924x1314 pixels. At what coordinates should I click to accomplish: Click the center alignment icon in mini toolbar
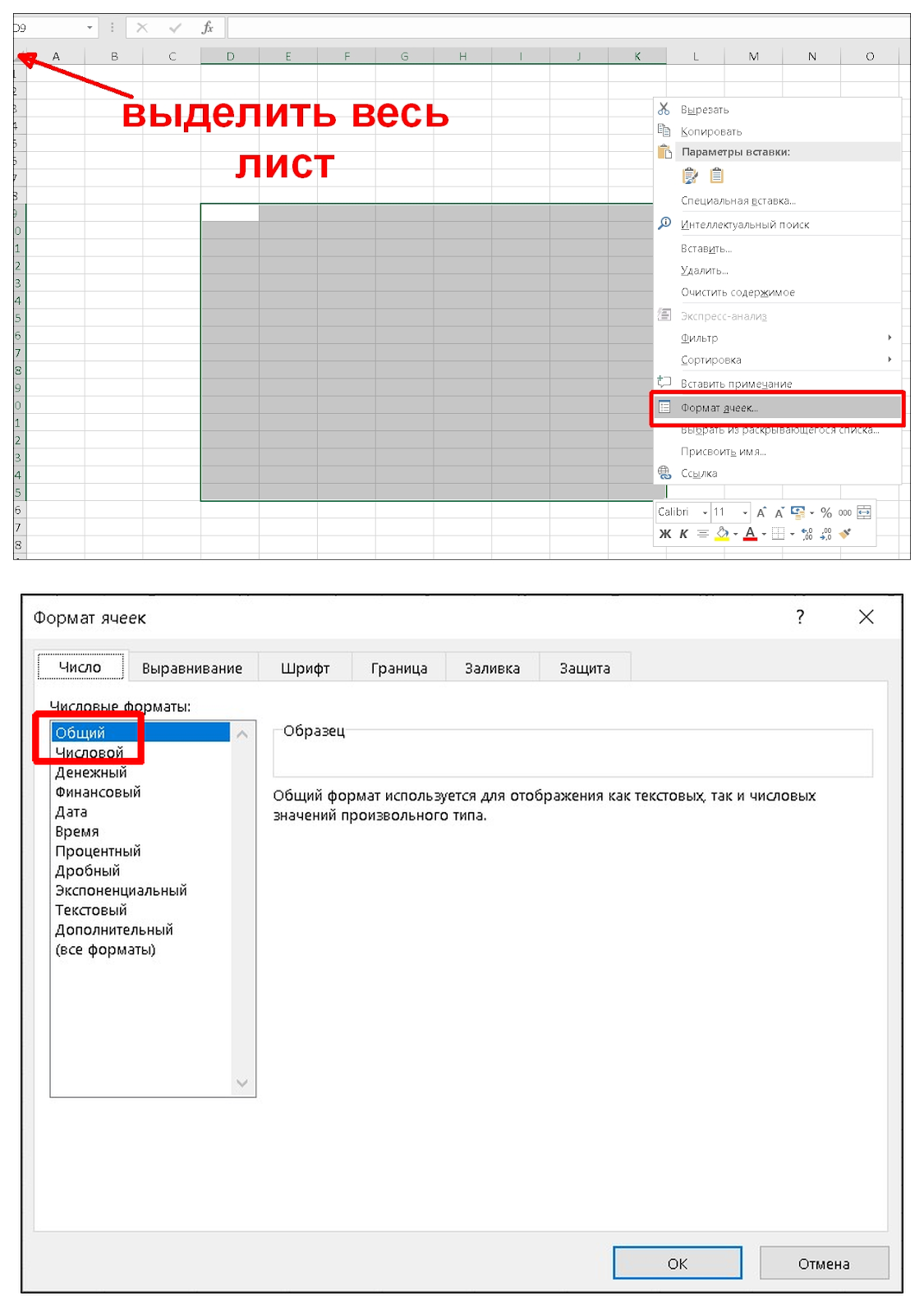pyautogui.click(x=702, y=534)
